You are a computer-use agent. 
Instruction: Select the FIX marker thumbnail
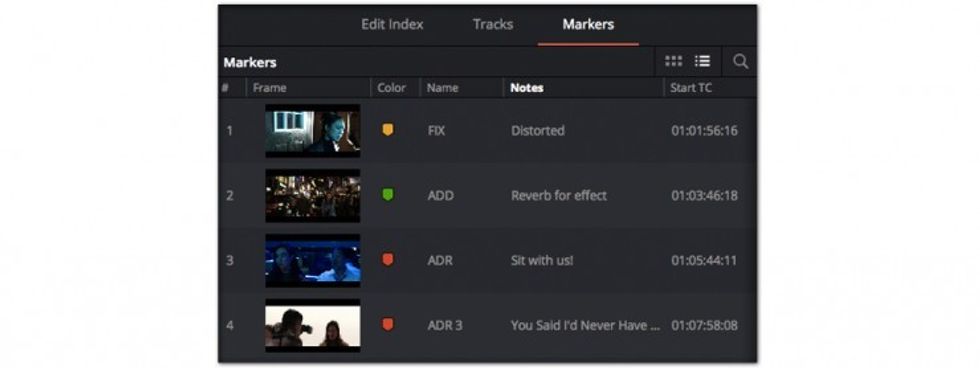(x=312, y=130)
